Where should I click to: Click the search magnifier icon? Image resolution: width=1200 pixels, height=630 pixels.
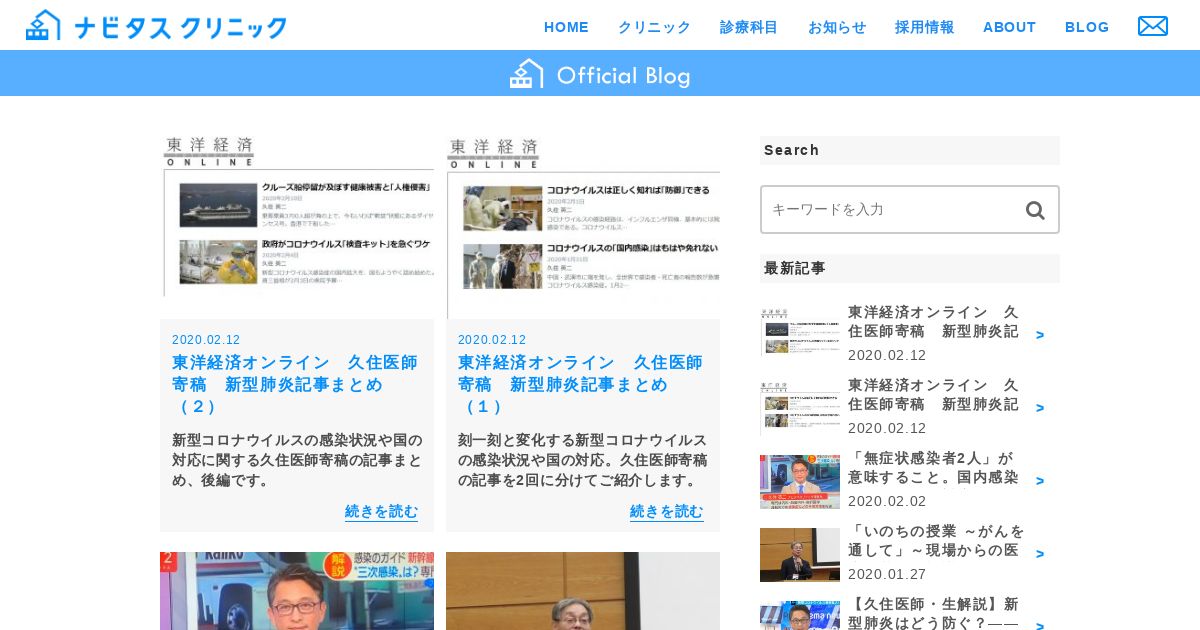coord(1035,210)
